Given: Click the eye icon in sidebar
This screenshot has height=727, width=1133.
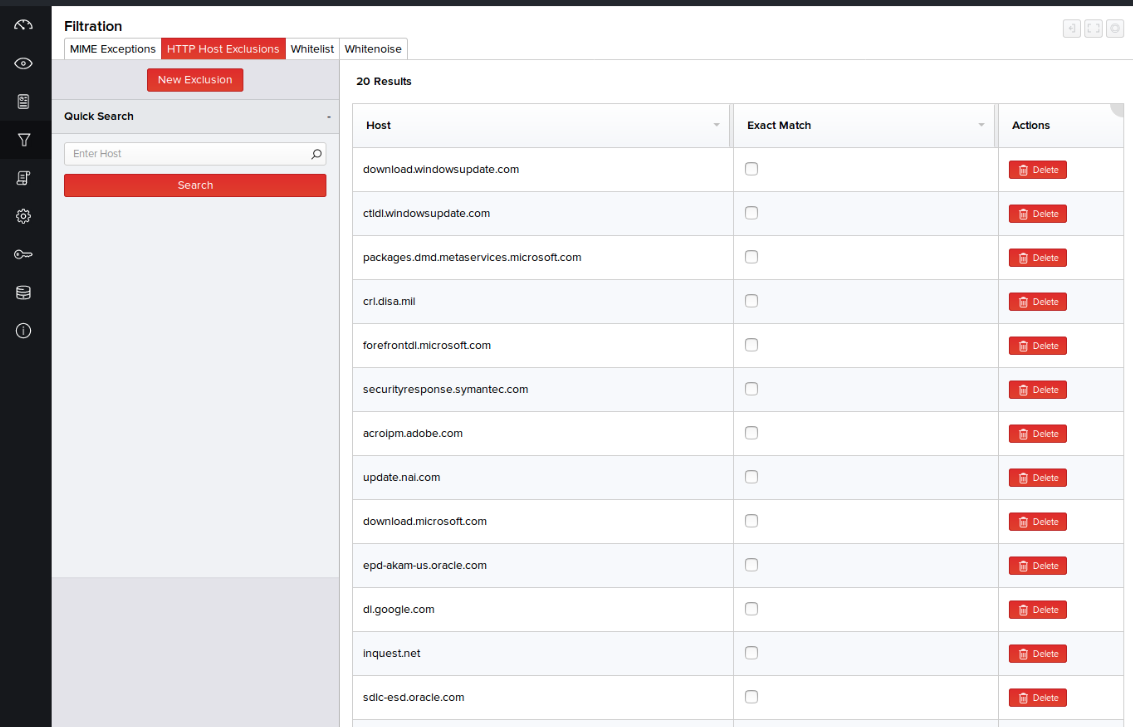Looking at the screenshot, I should click(x=24, y=63).
